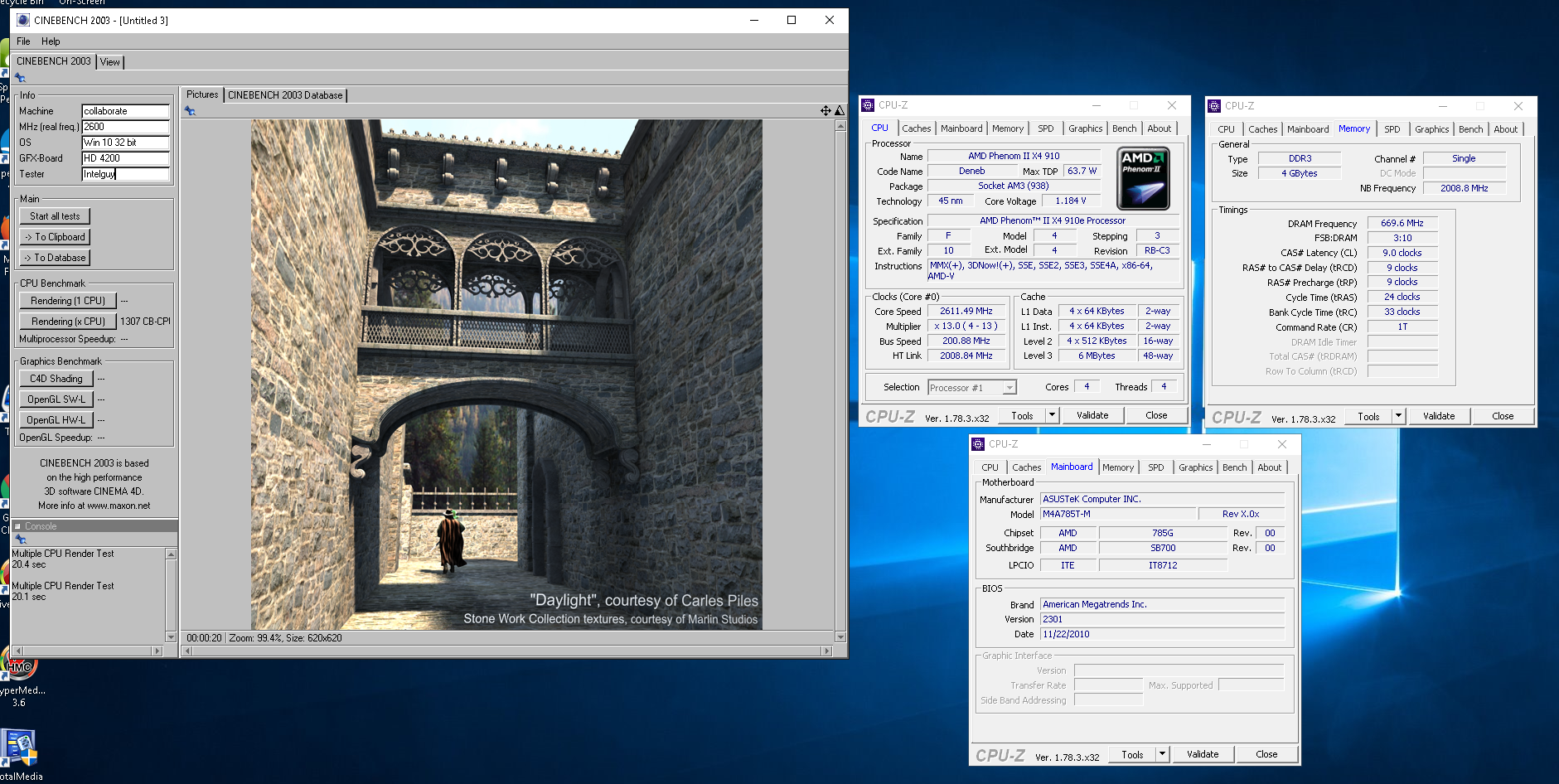This screenshot has height=784, width=1559.
Task: Click the Tools button in the Mainboard window
Action: pos(1132,754)
